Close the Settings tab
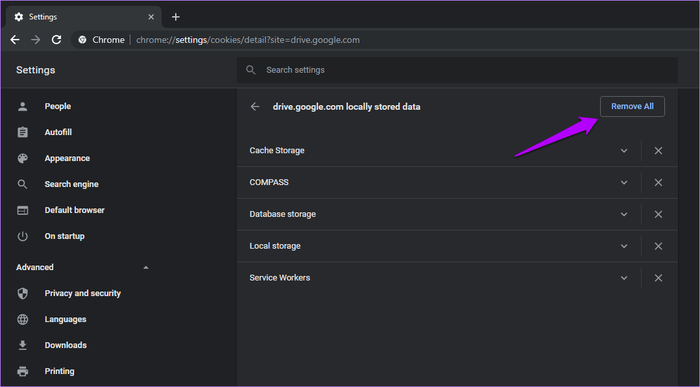700x387 pixels. 151,17
